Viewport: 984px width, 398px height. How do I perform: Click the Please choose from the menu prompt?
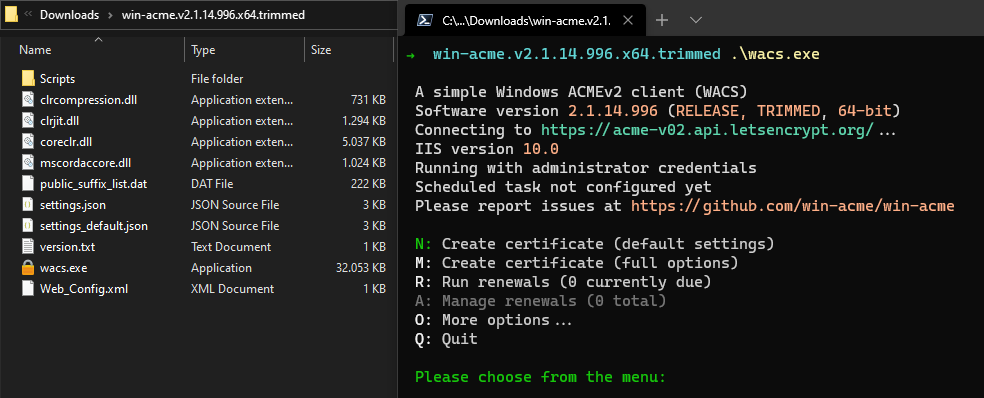tap(540, 377)
